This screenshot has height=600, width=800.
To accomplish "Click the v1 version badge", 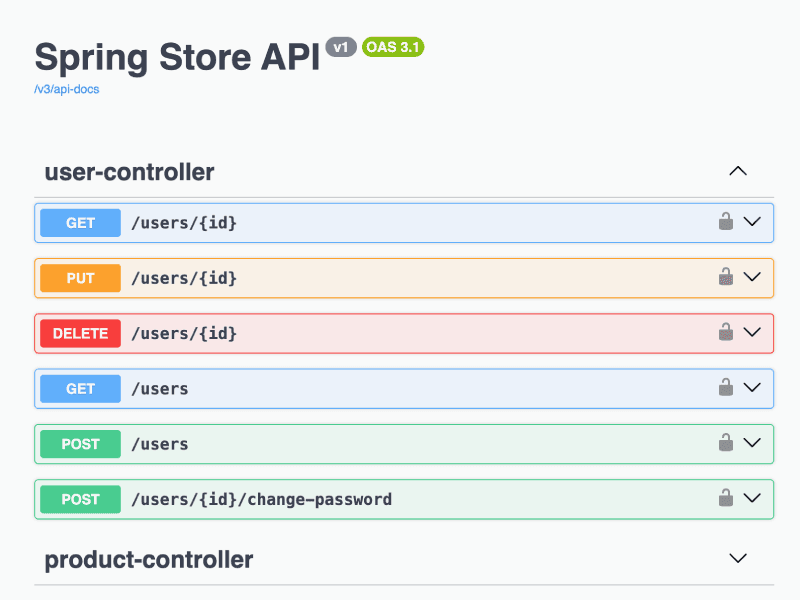I will (x=341, y=45).
